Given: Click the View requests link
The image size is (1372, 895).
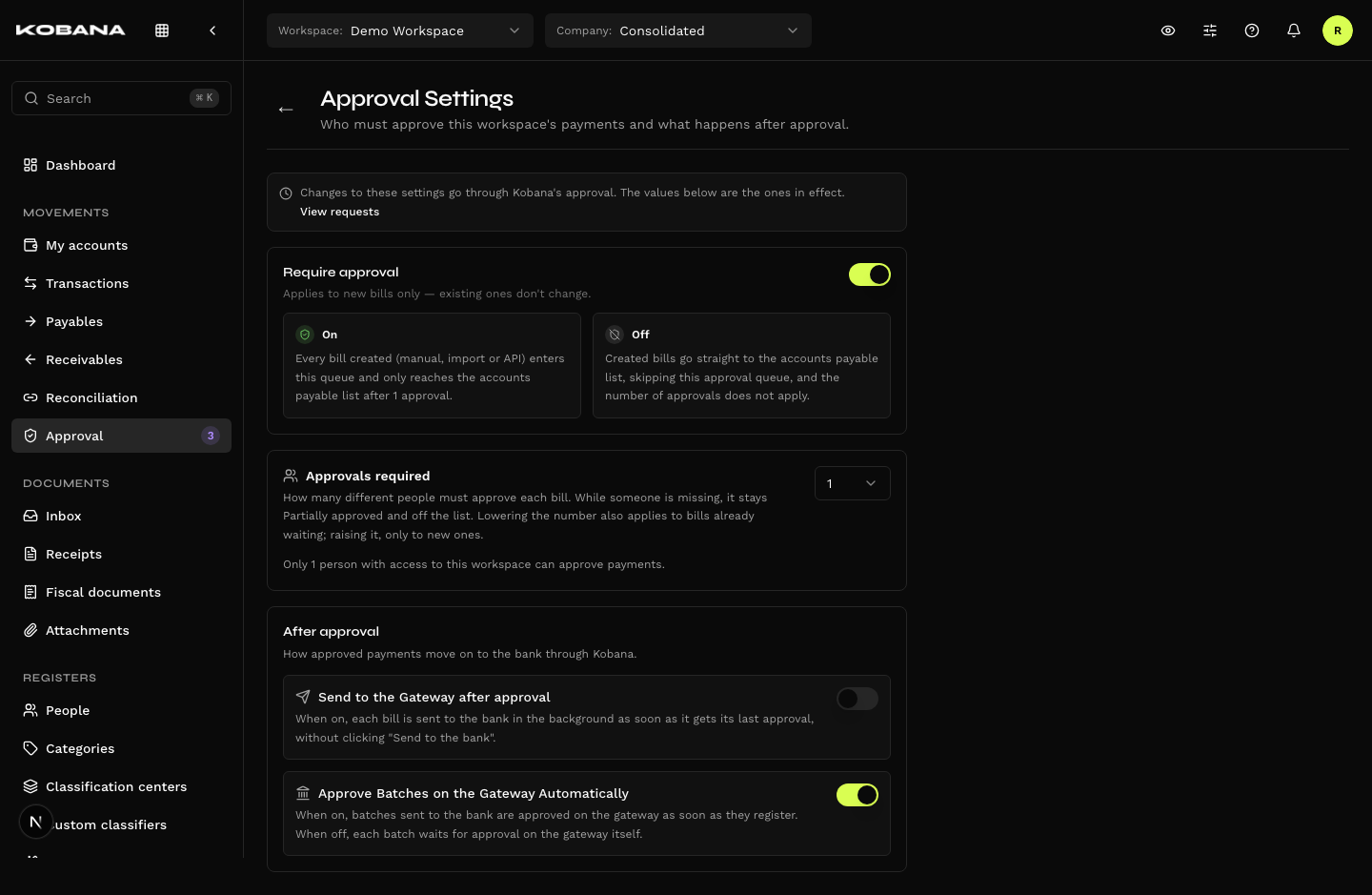Looking at the screenshot, I should pyautogui.click(x=339, y=212).
